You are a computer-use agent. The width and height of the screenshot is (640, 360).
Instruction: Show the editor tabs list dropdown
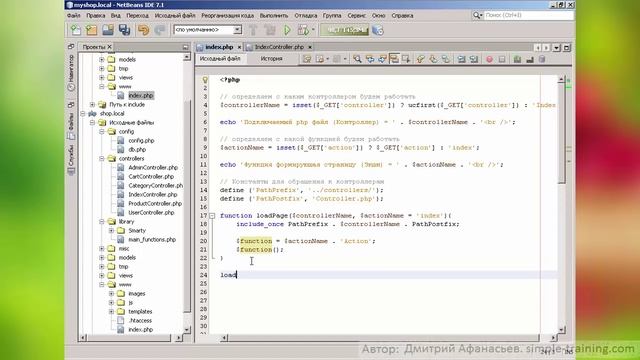[556, 48]
